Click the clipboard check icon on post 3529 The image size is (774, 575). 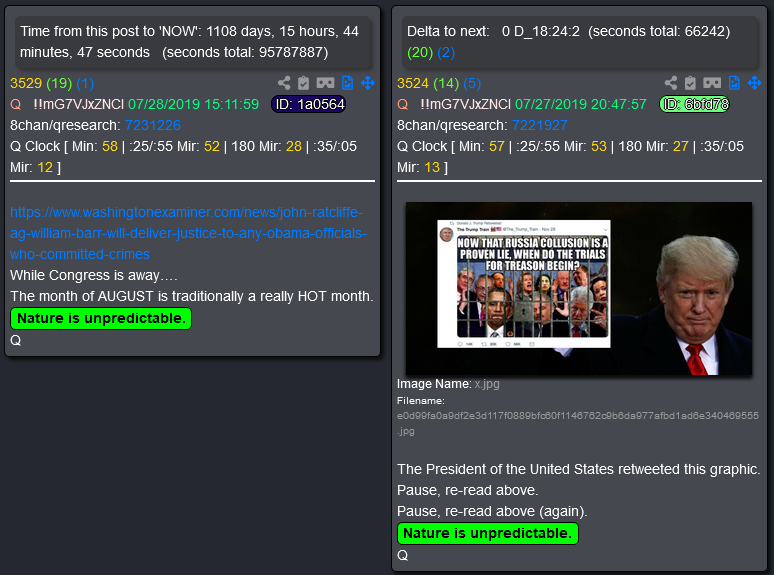coord(304,83)
